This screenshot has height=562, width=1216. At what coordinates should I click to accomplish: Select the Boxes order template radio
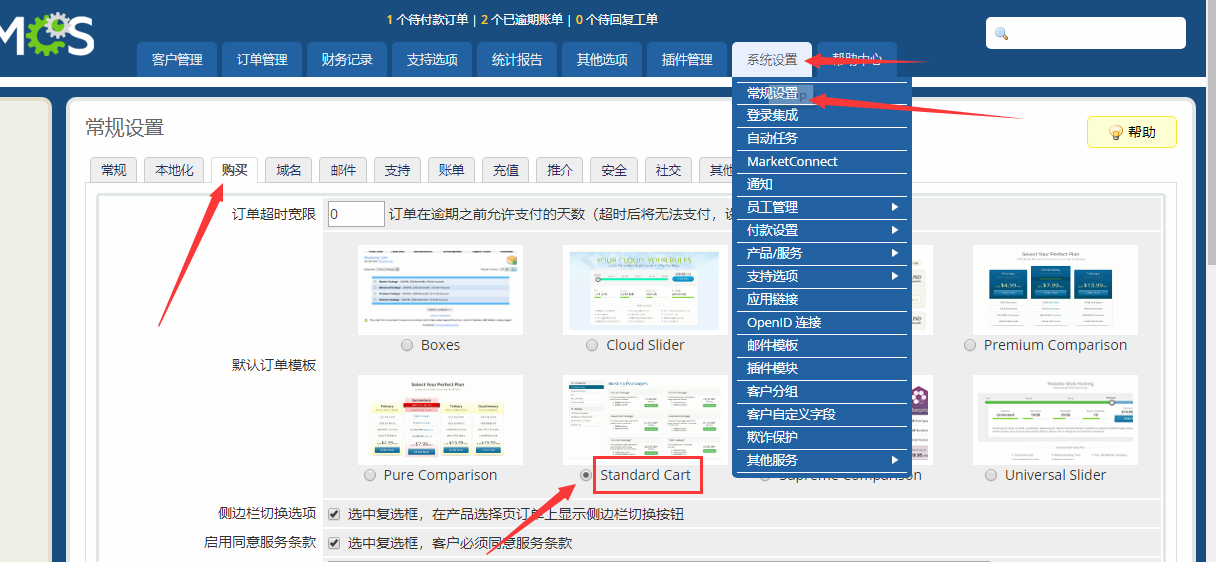[x=407, y=345]
